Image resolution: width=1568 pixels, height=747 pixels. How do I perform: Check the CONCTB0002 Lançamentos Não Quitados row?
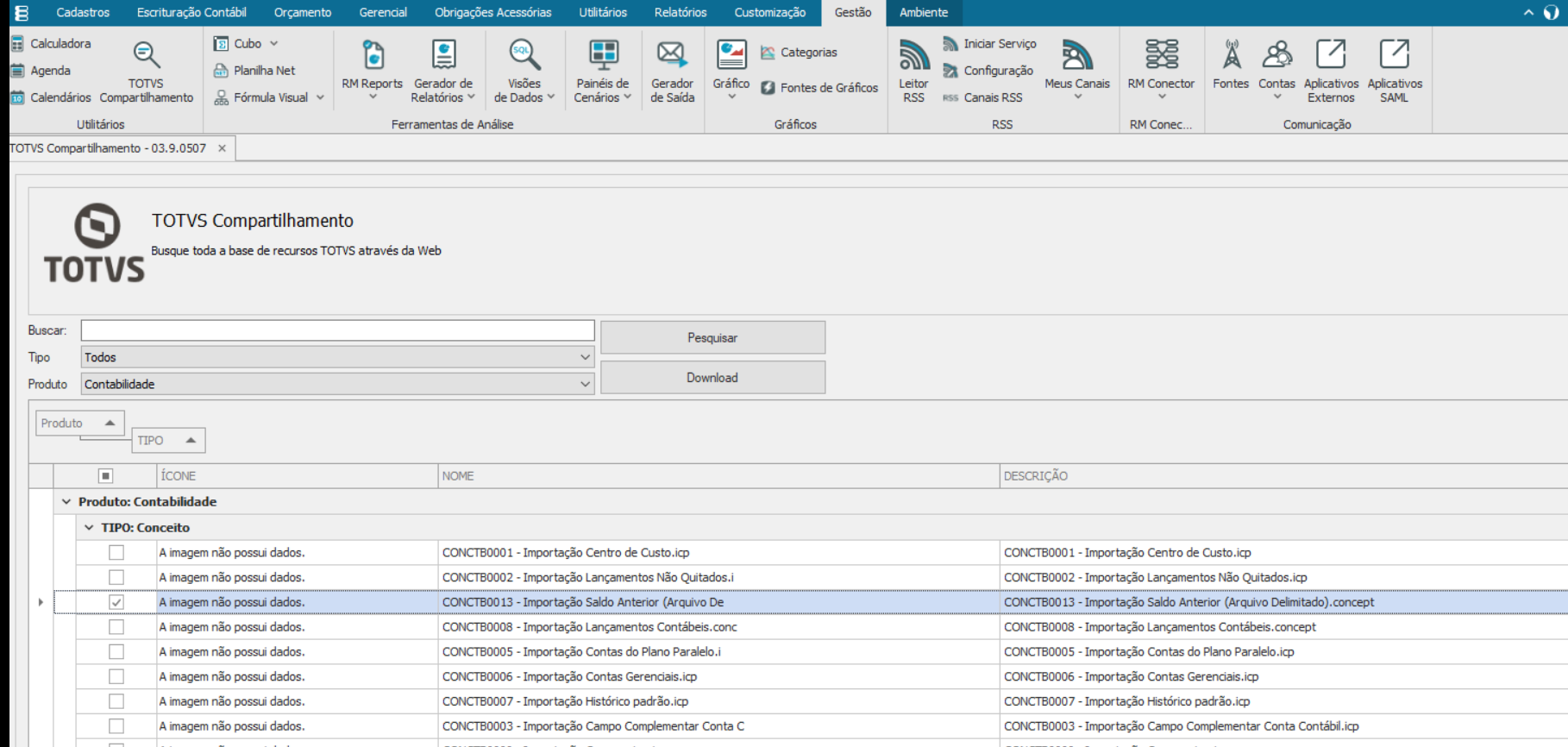[x=116, y=578]
